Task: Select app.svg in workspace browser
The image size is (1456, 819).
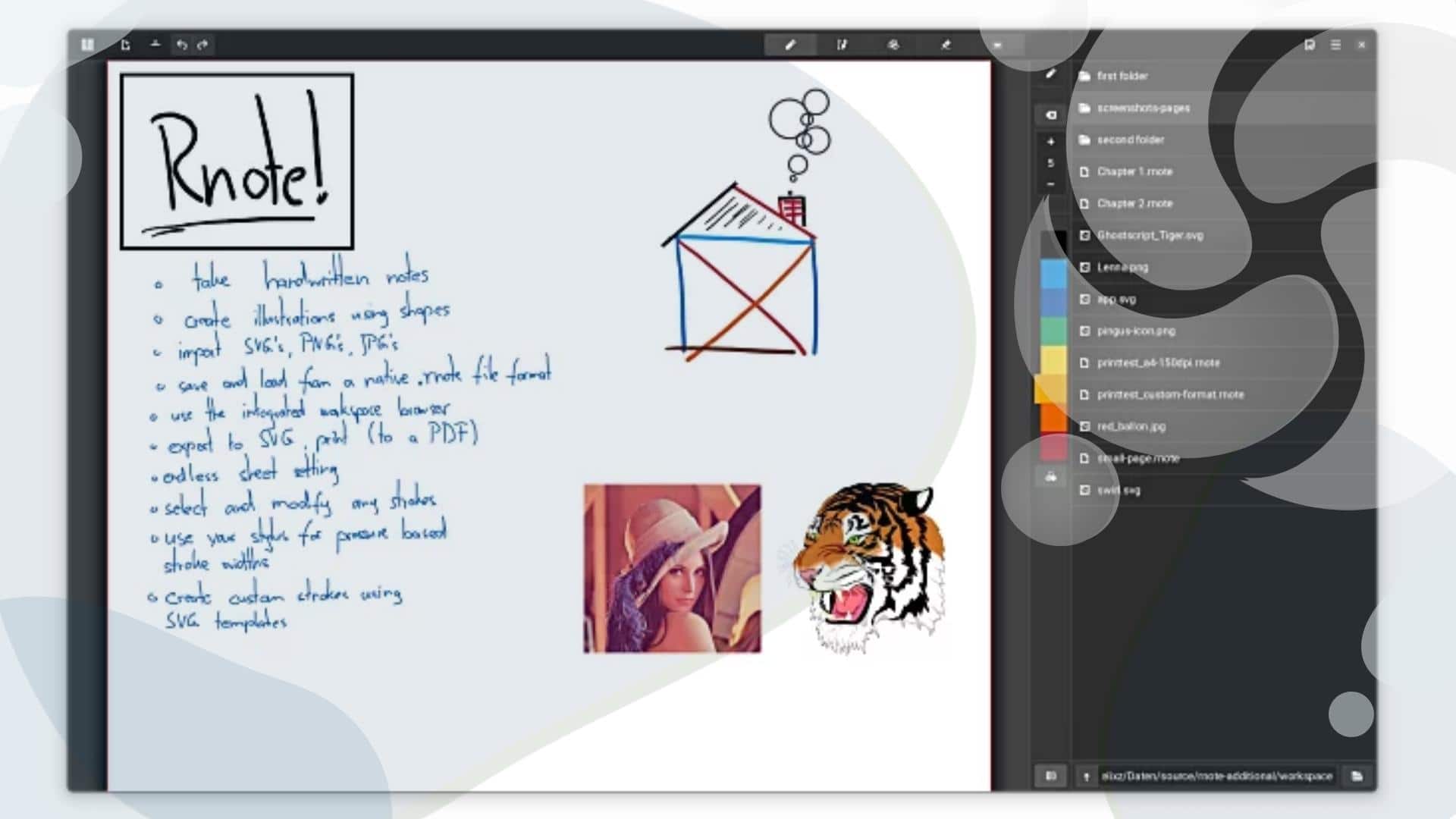Action: click(1224, 299)
